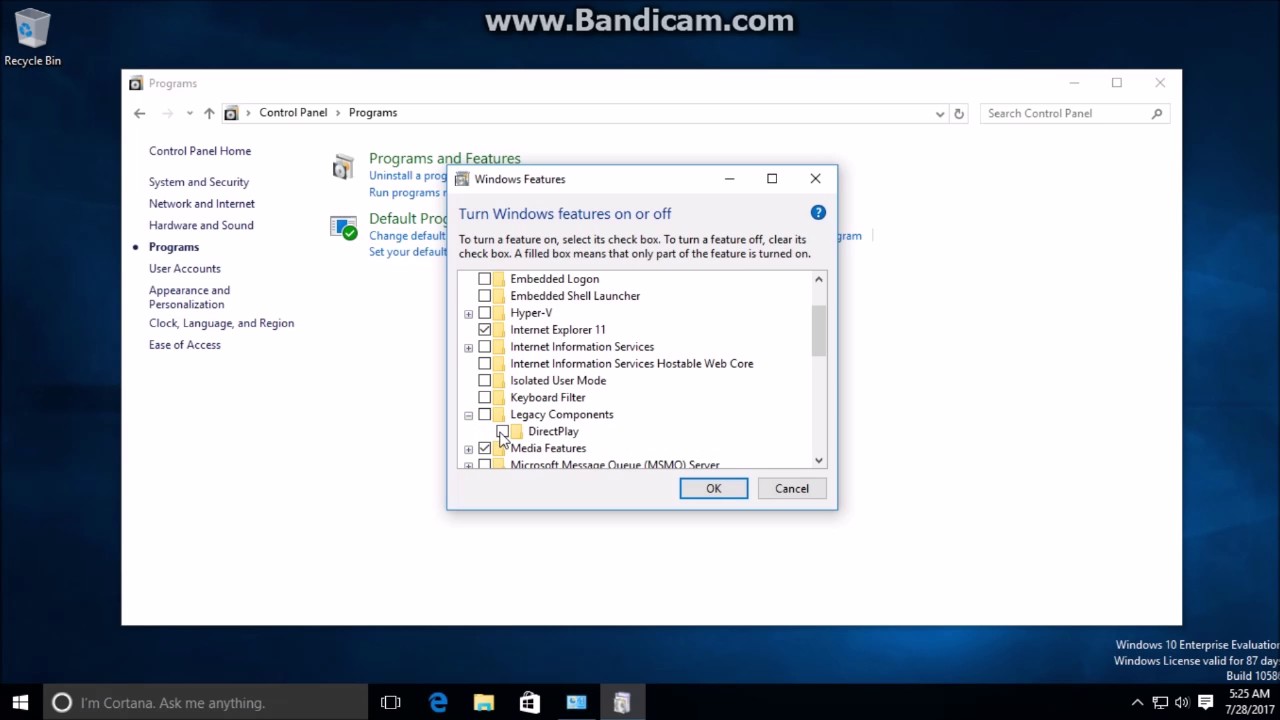The height and width of the screenshot is (720, 1280).
Task: Click the Control Panel taskbar icon
Action: (576, 702)
